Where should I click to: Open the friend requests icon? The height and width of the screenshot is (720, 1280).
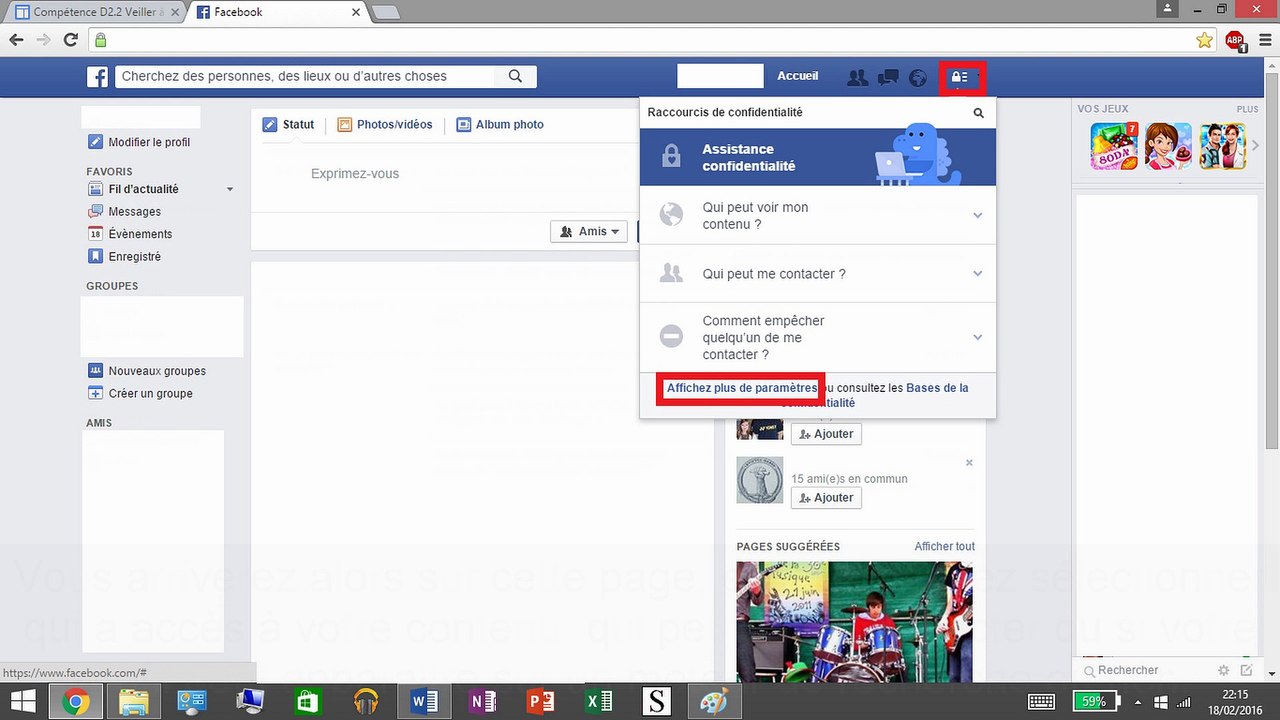[x=857, y=77]
